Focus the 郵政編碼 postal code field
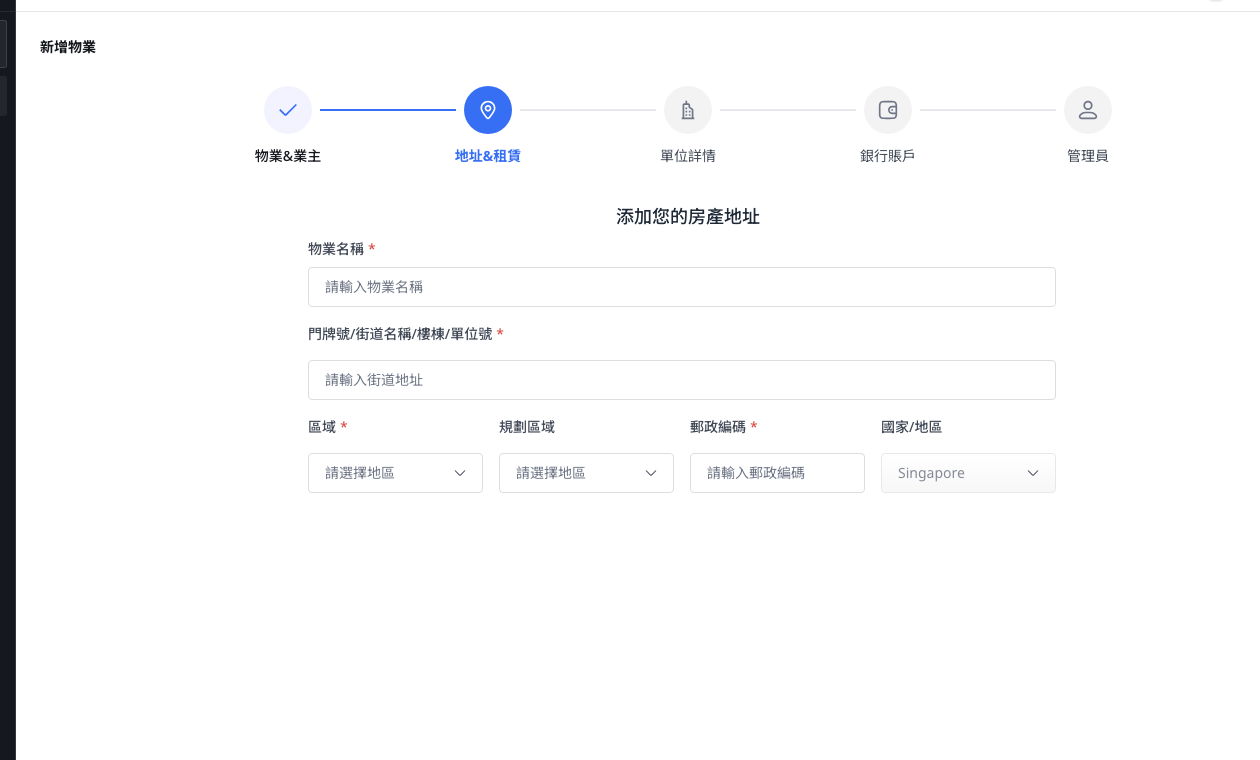 [777, 473]
